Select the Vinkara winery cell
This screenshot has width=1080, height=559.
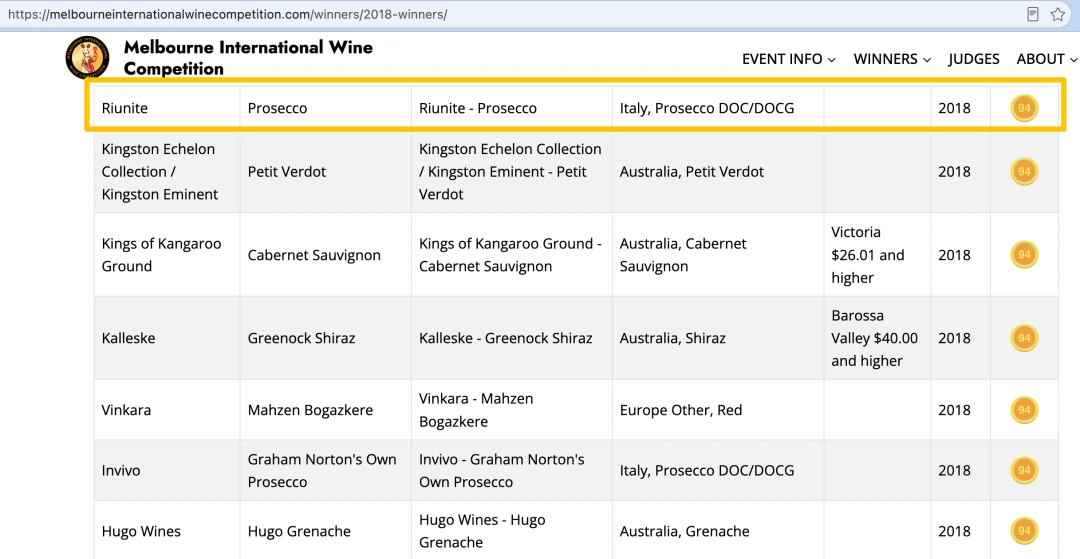point(167,410)
